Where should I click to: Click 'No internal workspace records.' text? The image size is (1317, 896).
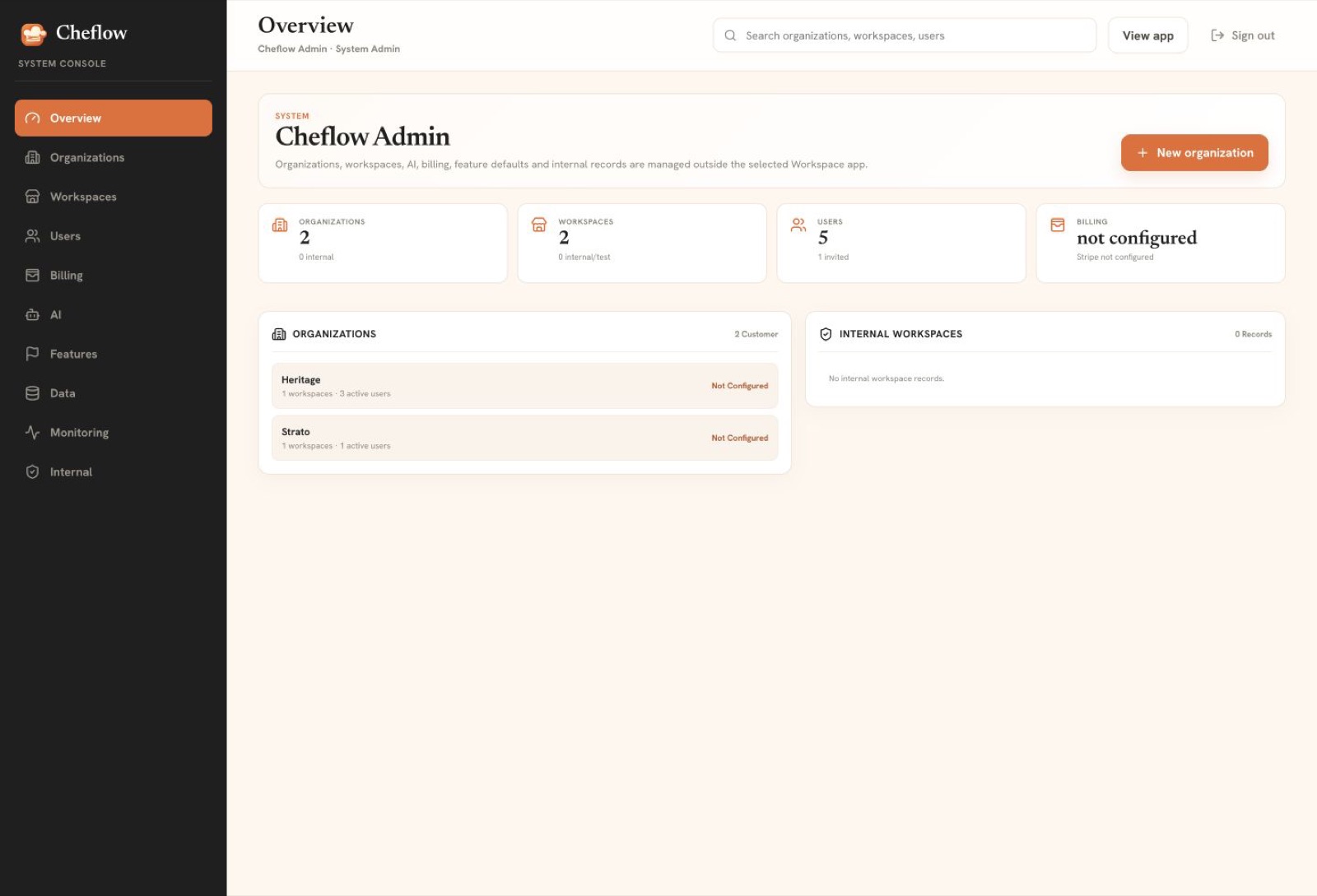click(x=887, y=378)
